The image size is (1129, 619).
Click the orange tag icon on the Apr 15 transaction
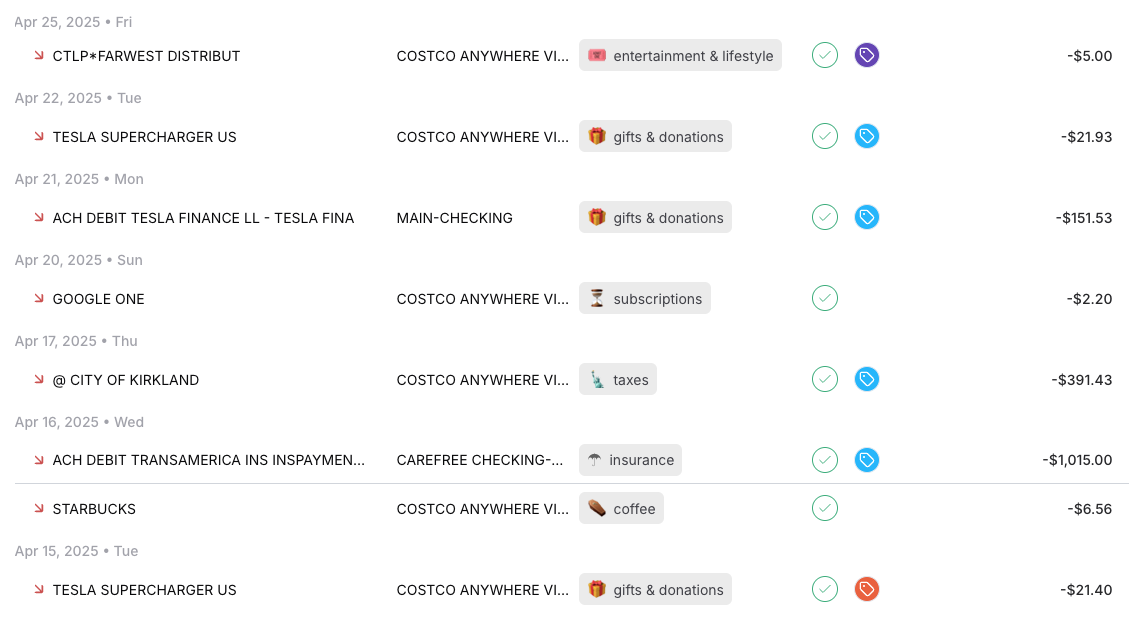click(x=866, y=589)
